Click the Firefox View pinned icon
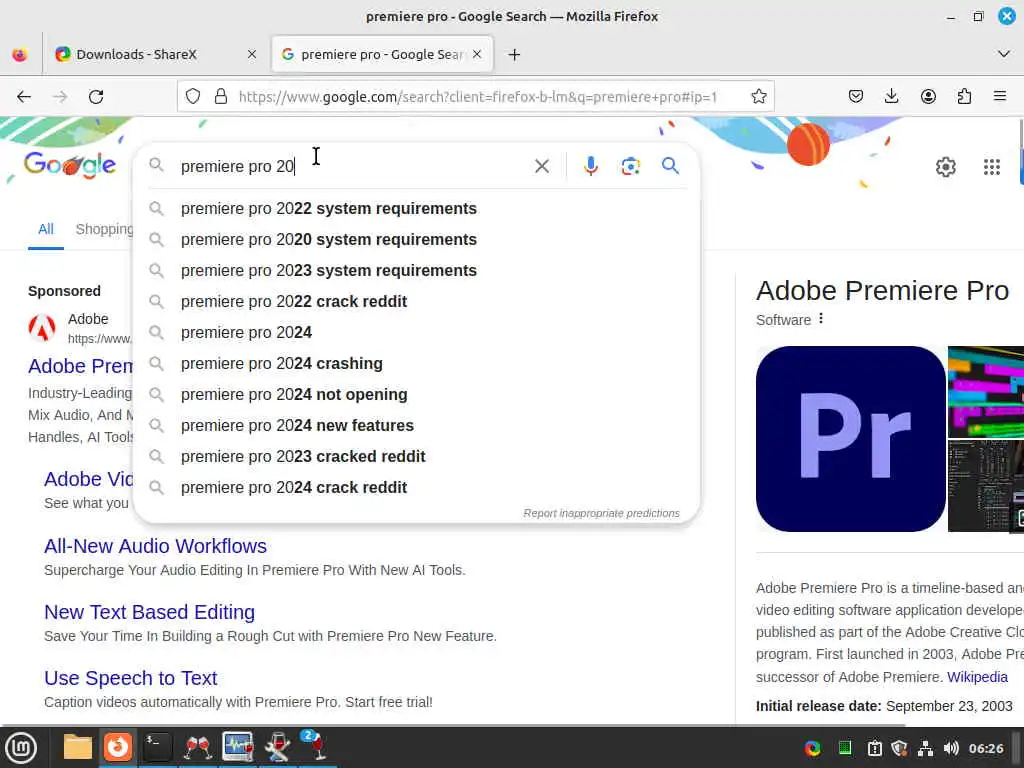This screenshot has height=768, width=1024. coord(20,54)
